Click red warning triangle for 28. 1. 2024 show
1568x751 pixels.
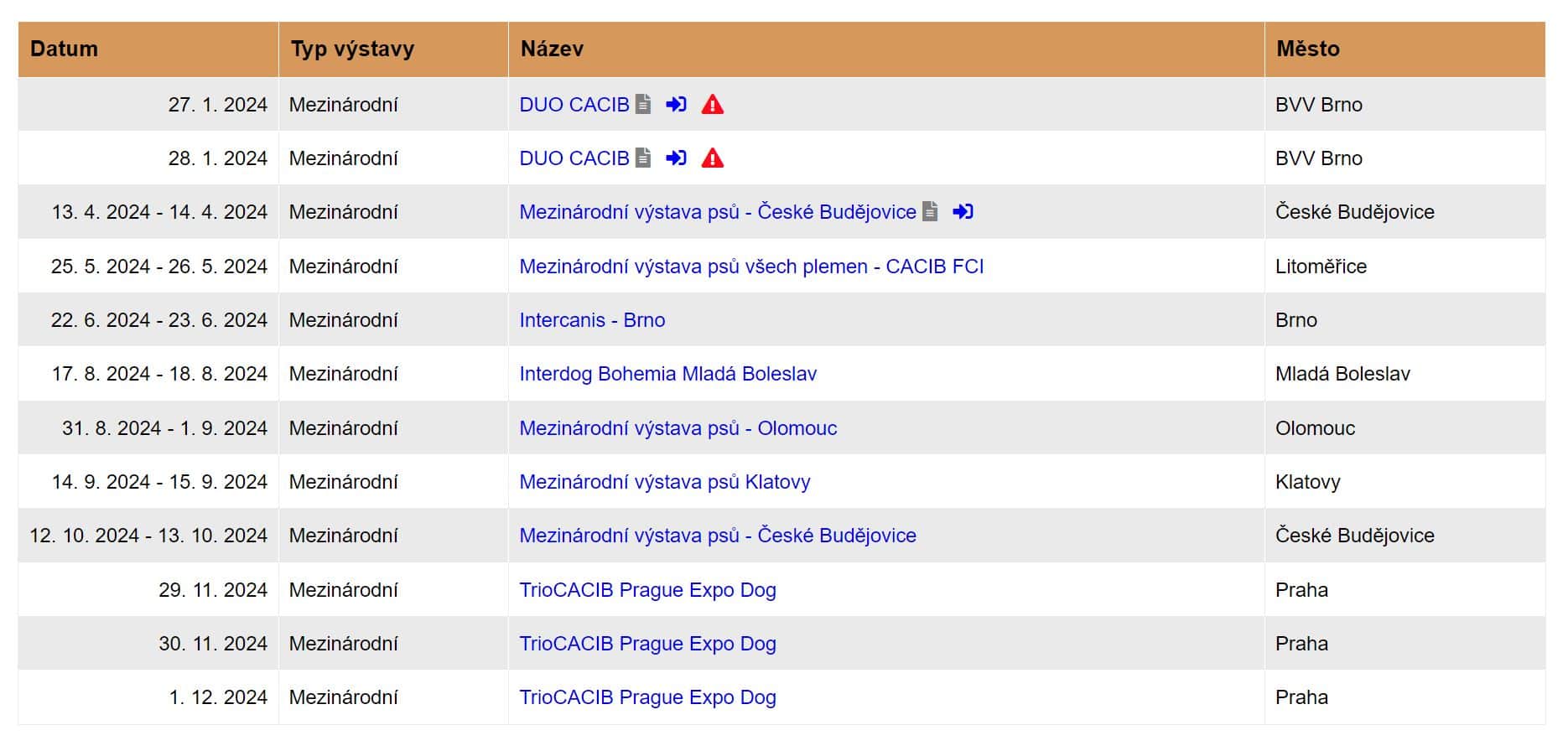tap(713, 158)
